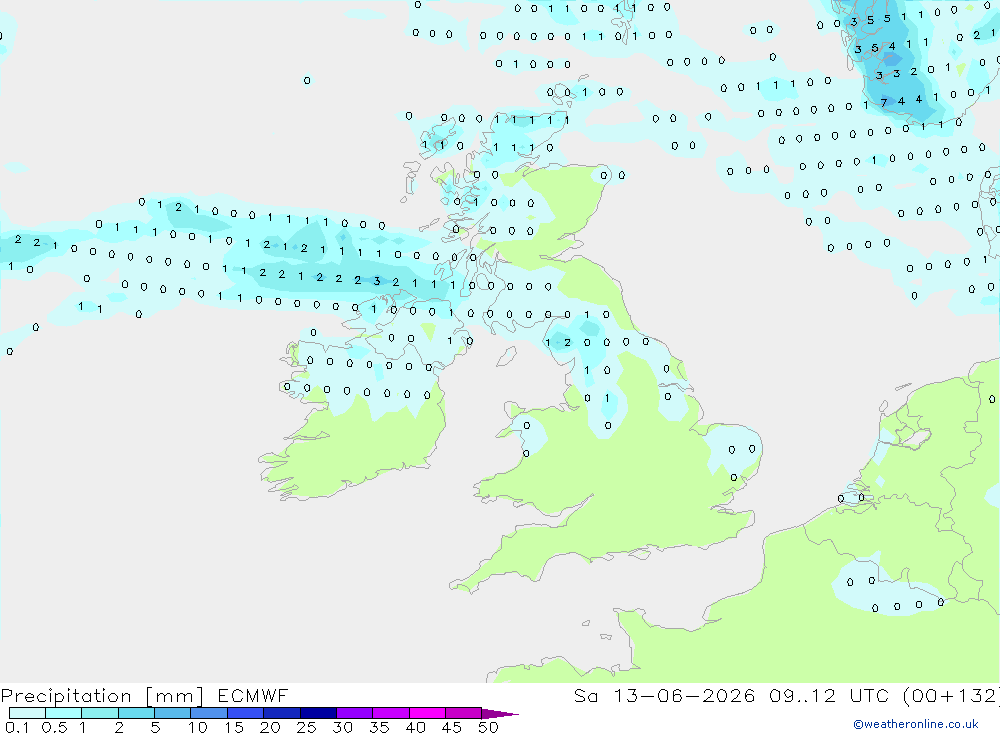Click the "ECMWF" model label

pyautogui.click(x=253, y=695)
